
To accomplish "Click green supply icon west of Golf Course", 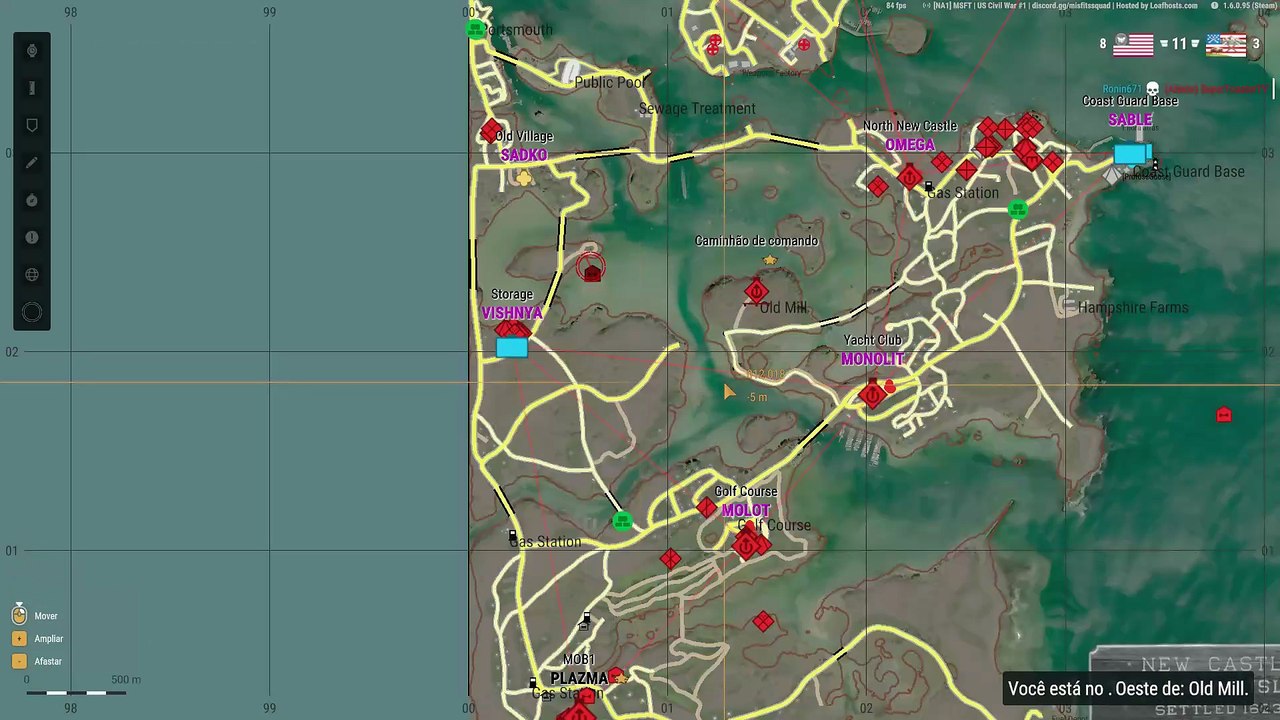I will click(x=622, y=521).
